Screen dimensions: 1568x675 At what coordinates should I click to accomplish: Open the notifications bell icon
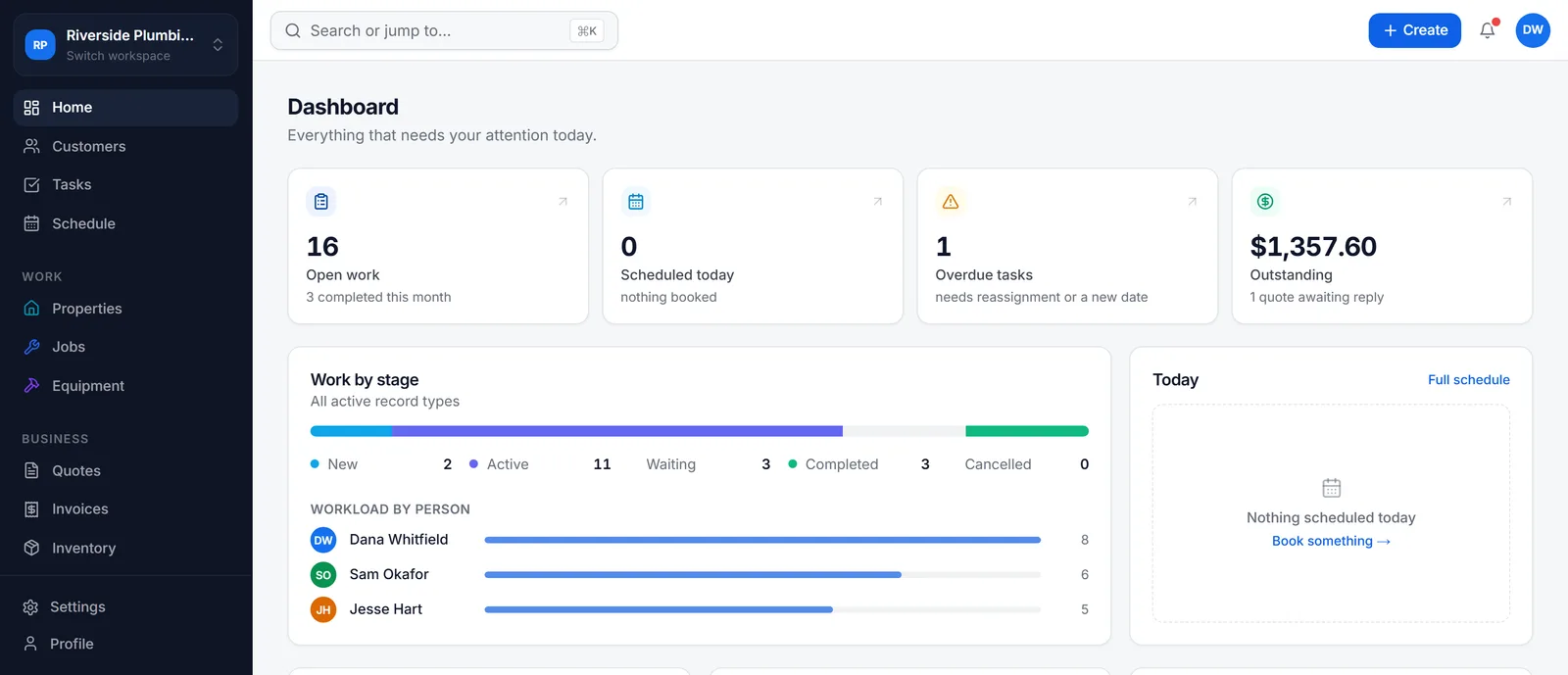(x=1488, y=30)
